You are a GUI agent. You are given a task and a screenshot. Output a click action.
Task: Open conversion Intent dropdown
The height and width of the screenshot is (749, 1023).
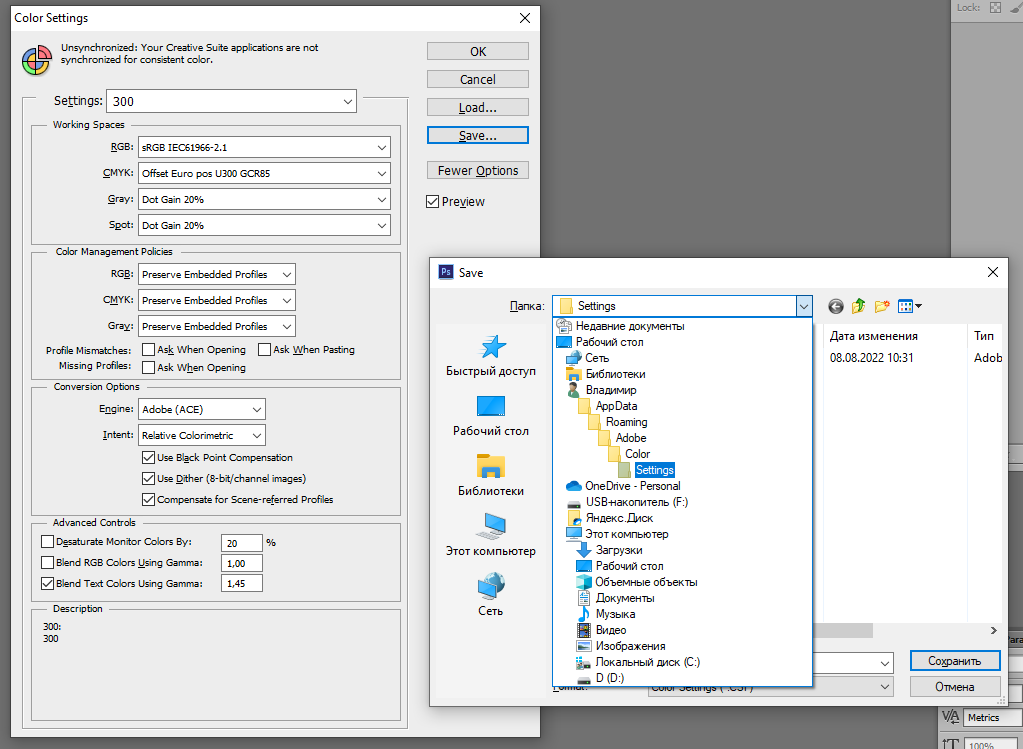[202, 435]
